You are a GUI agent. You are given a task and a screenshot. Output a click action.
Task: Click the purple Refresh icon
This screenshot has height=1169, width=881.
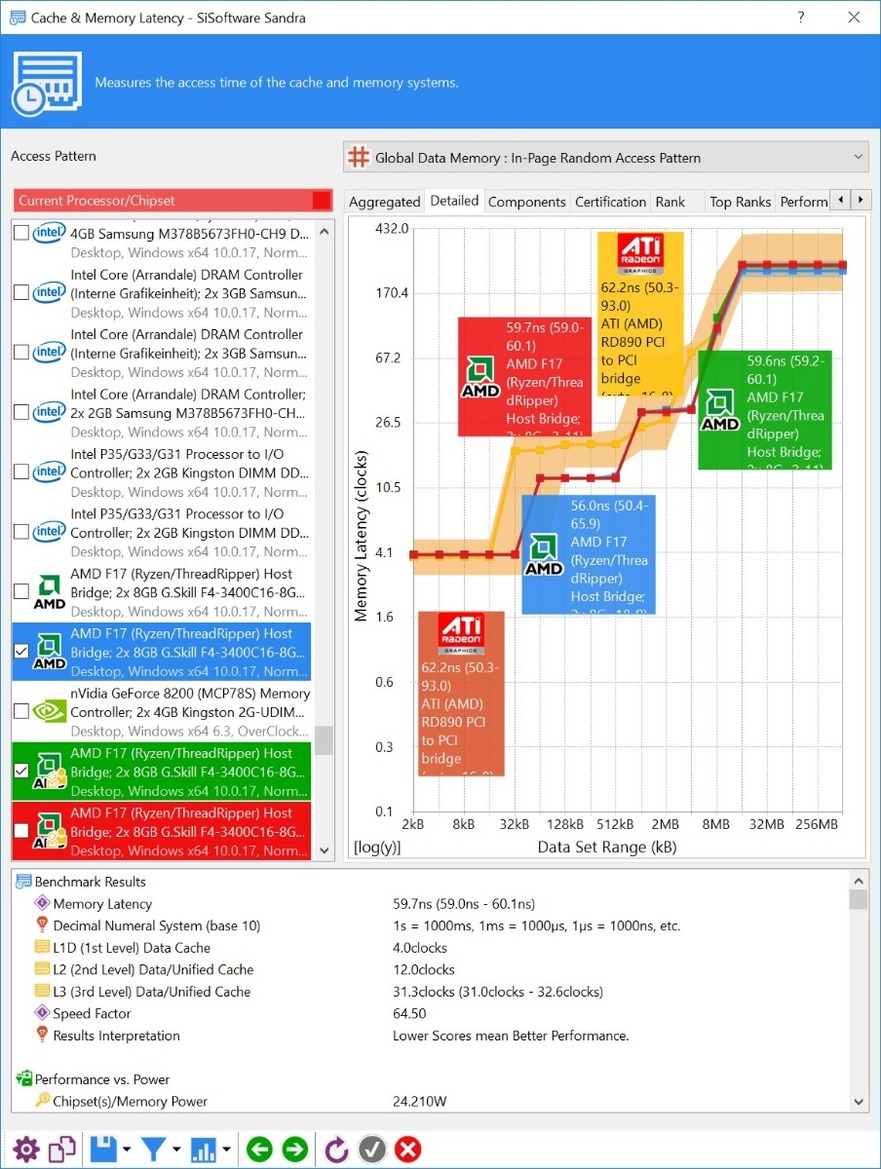click(x=337, y=1149)
